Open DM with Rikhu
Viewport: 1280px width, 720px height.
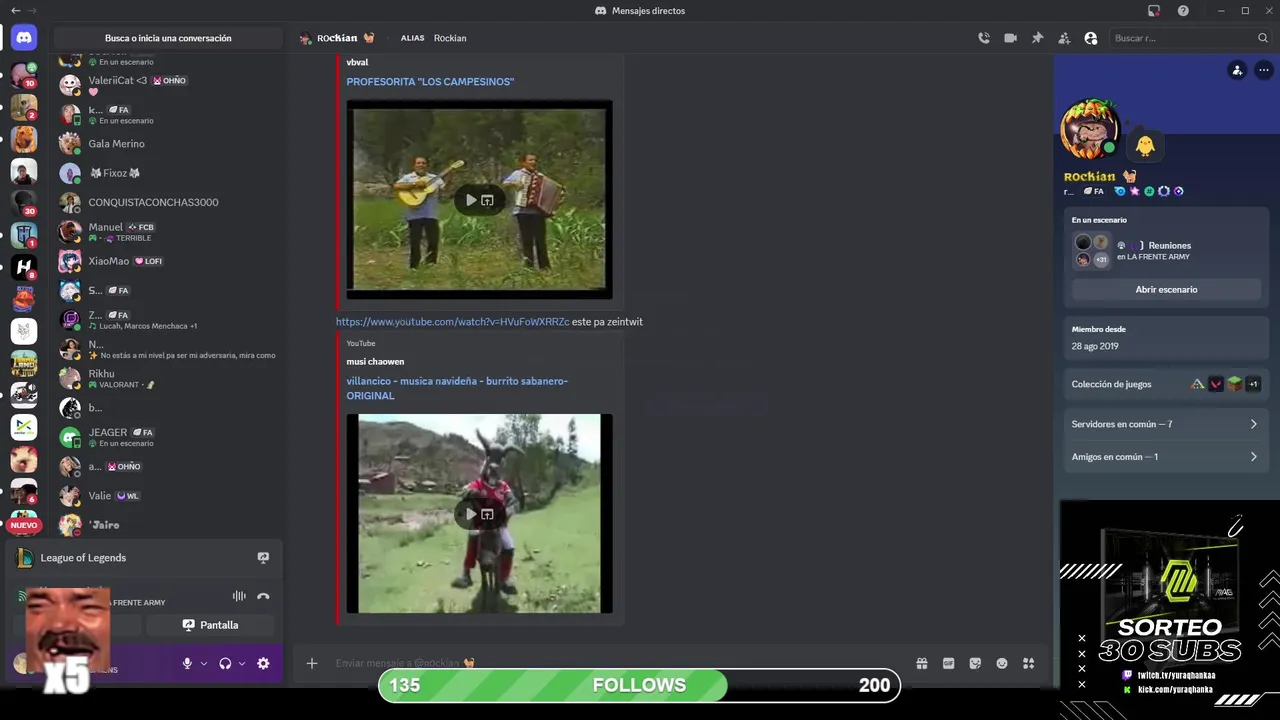click(168, 378)
